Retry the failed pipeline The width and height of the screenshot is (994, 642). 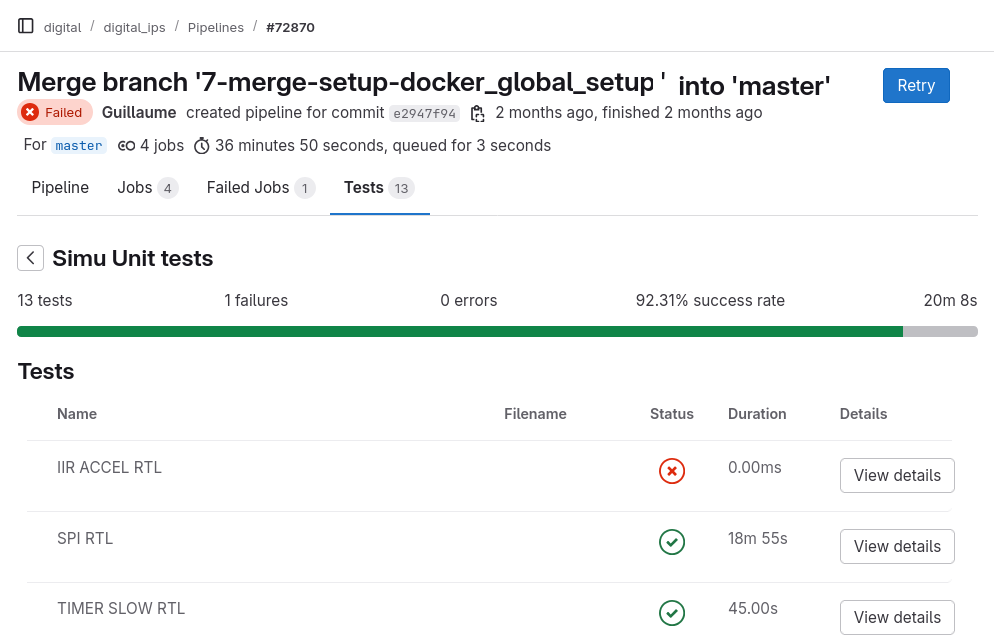click(x=915, y=85)
